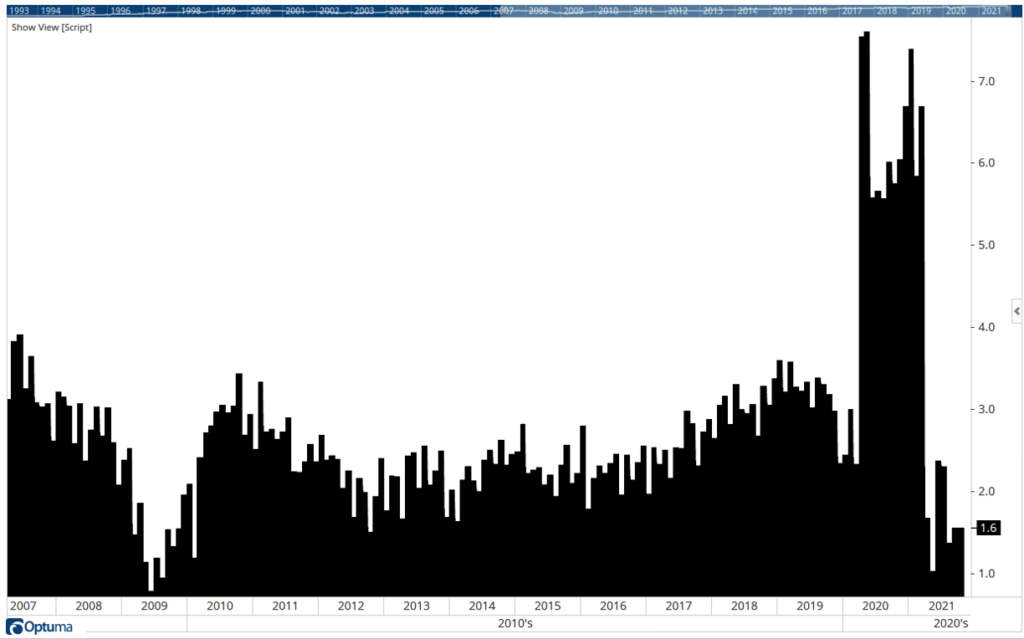Screen dimensions: 1024x639
Task: Jump to 2006 in the top overview strip
Action: [469, 10]
